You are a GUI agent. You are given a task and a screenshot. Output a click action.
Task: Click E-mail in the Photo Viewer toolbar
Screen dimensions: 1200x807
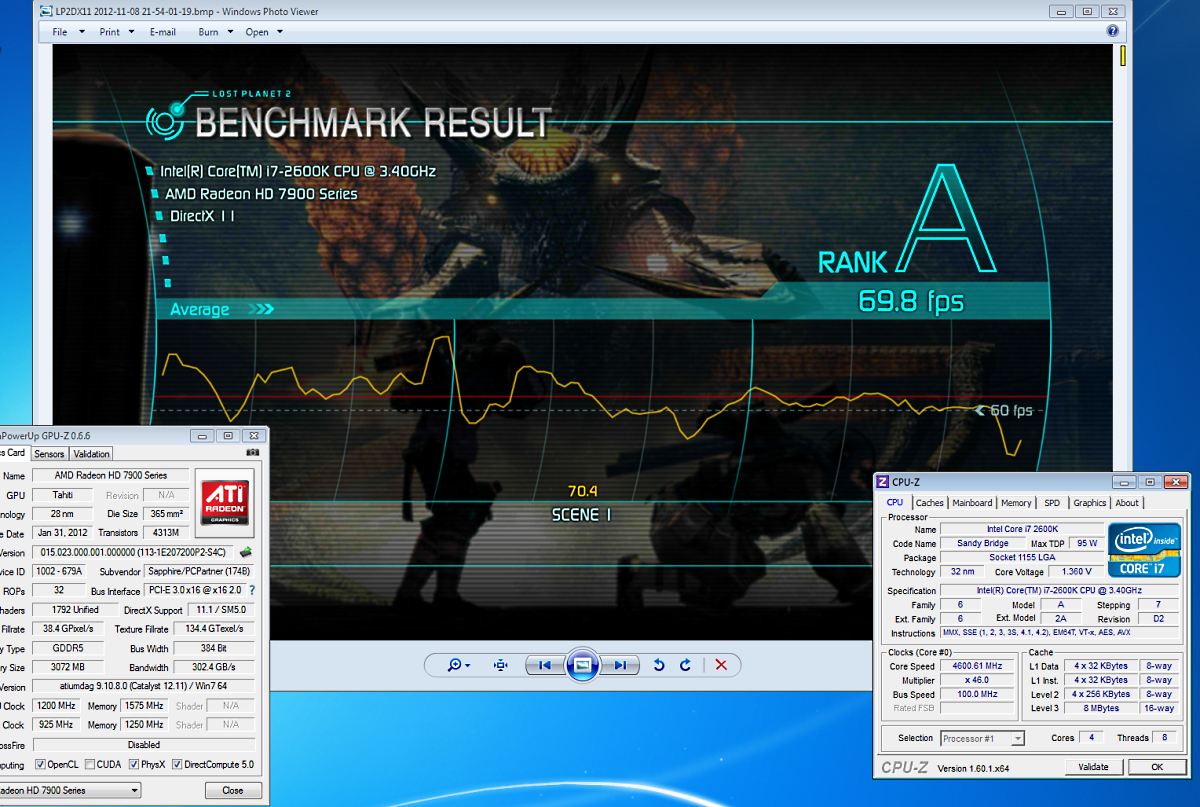tap(163, 31)
